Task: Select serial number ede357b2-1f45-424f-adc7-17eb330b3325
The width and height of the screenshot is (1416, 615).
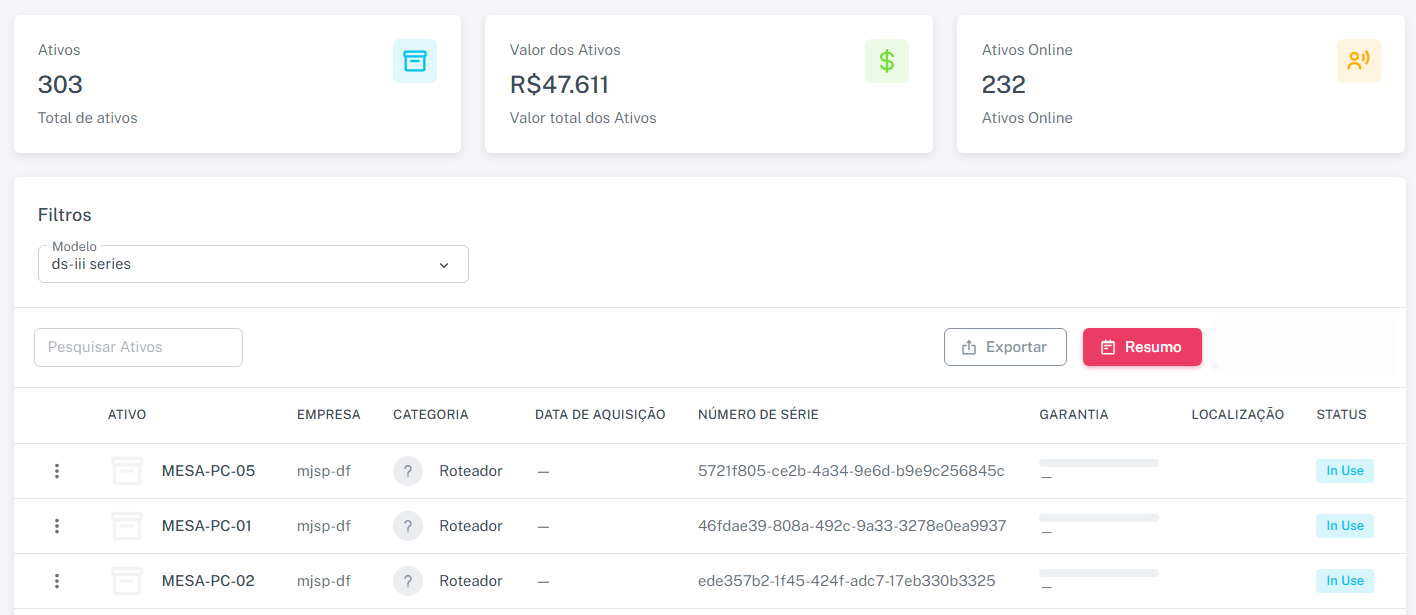Action: pyautogui.click(x=847, y=581)
